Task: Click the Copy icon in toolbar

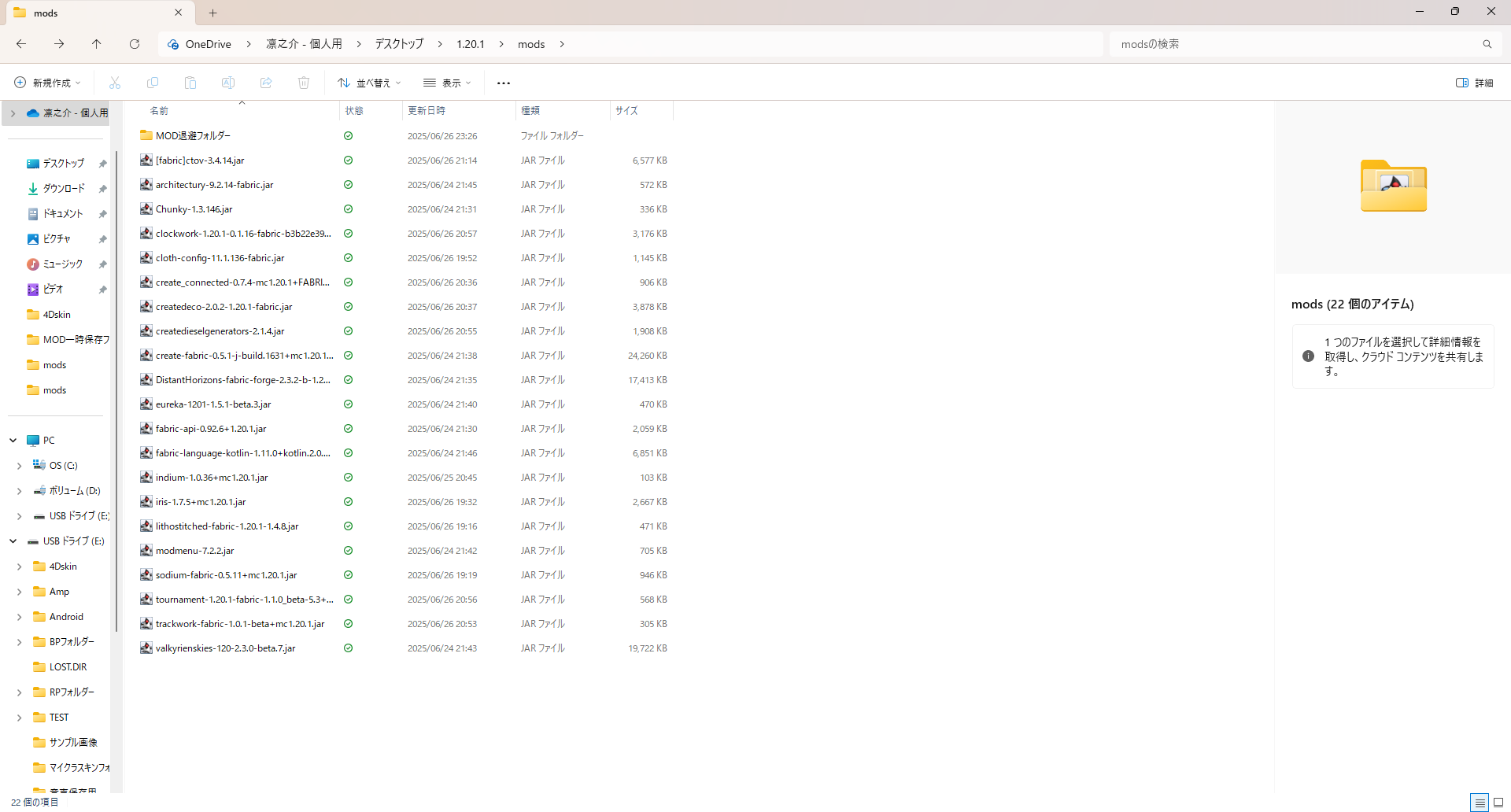Action: click(153, 83)
